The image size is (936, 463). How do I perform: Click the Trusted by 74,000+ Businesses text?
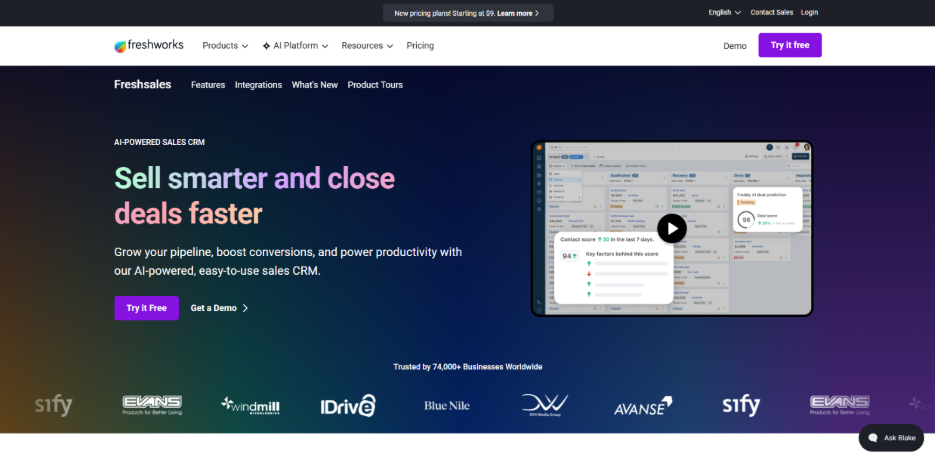pyautogui.click(x=468, y=367)
